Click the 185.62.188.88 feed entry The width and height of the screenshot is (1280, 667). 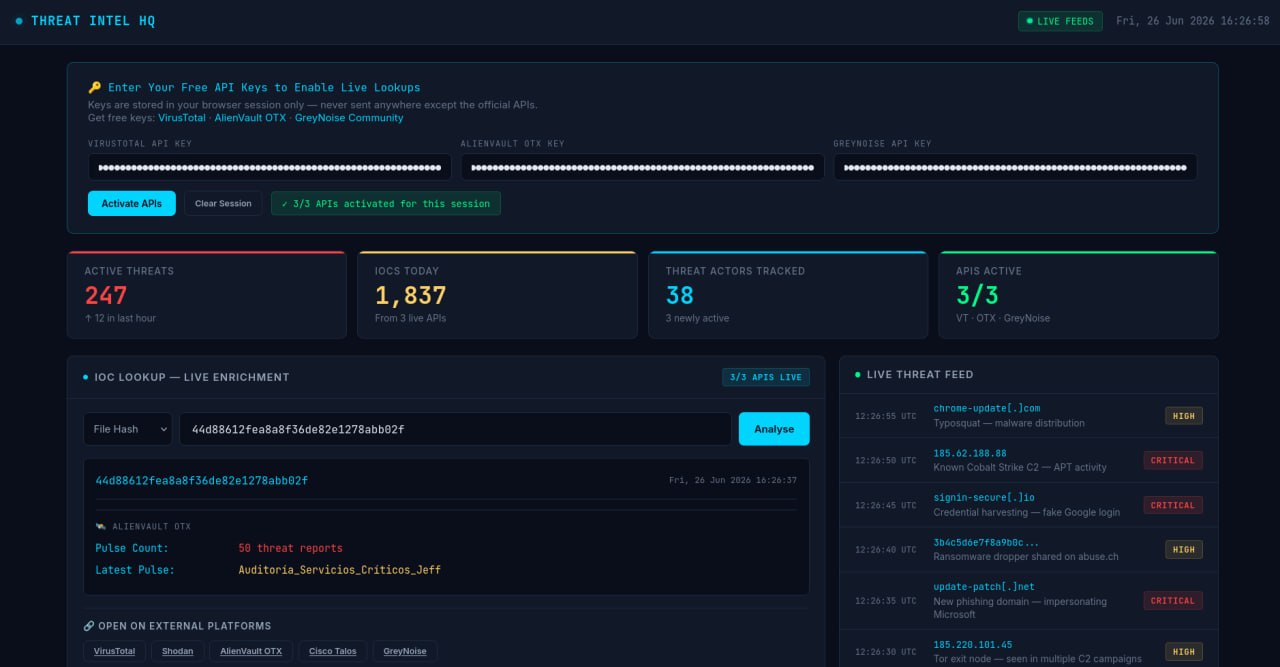(1028, 460)
